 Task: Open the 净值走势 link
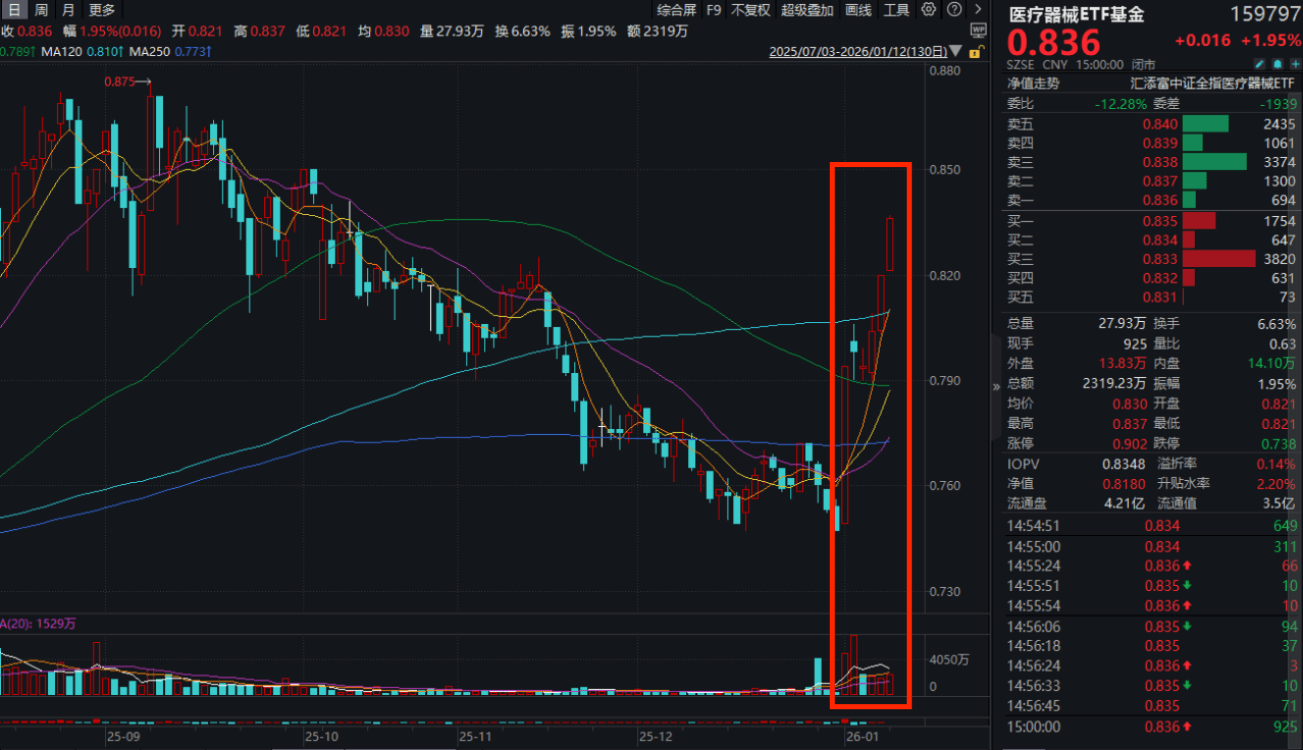pos(1033,84)
